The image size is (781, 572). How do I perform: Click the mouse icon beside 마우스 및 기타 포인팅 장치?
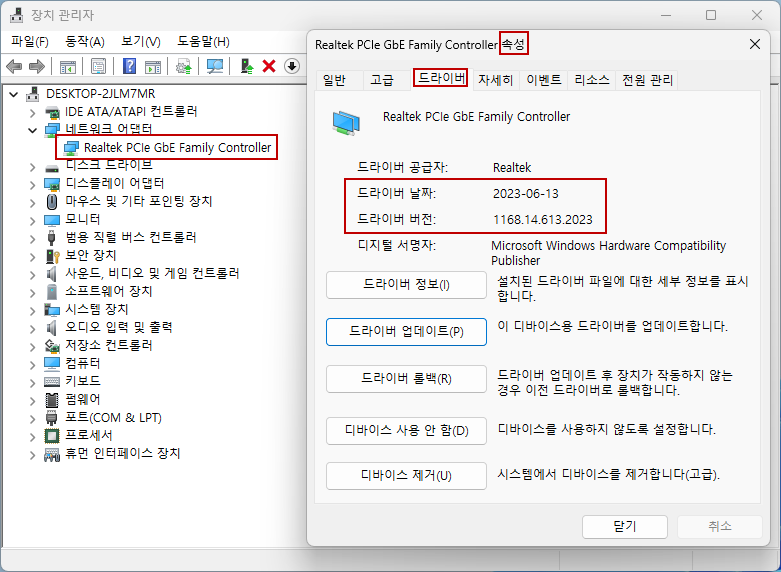point(52,201)
